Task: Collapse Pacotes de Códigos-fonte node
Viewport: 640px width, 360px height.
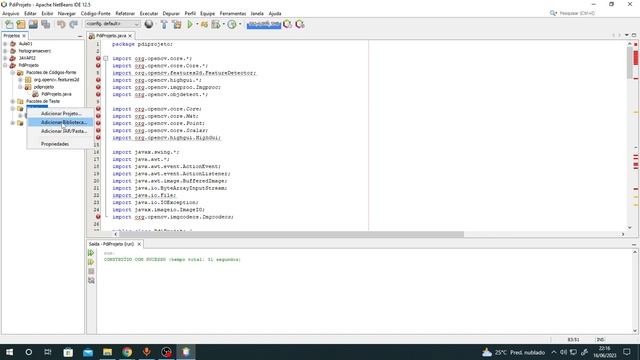Action: tap(13, 73)
